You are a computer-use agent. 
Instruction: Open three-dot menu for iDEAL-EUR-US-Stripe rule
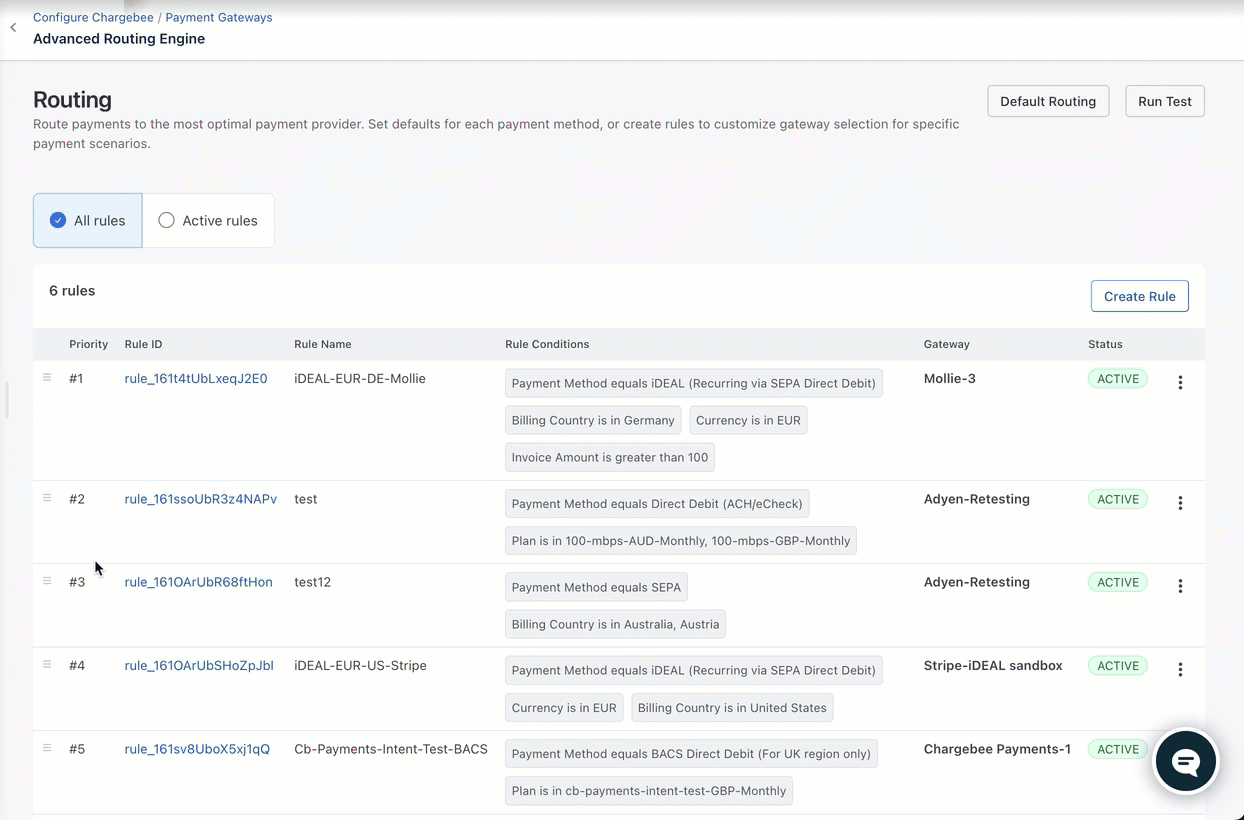pyautogui.click(x=1180, y=669)
